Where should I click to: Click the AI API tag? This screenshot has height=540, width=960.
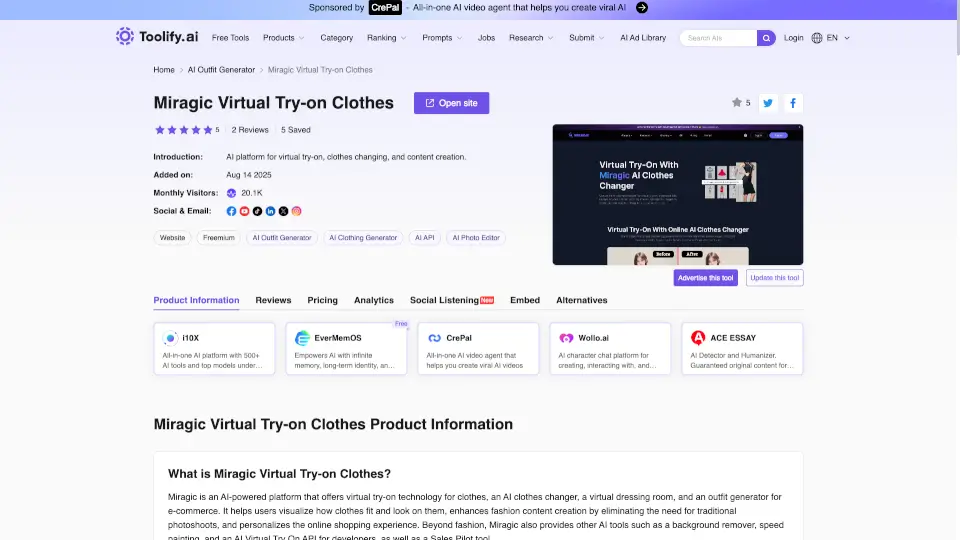(x=424, y=238)
